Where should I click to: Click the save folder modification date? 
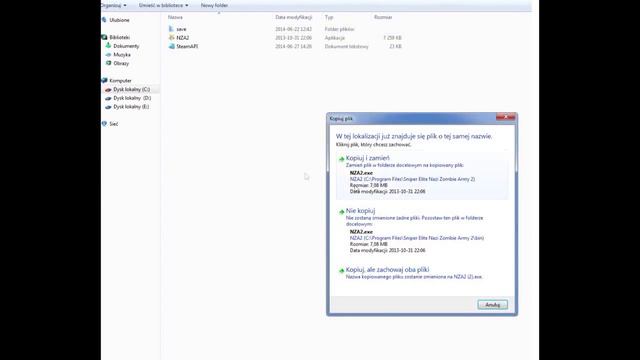tap(293, 29)
